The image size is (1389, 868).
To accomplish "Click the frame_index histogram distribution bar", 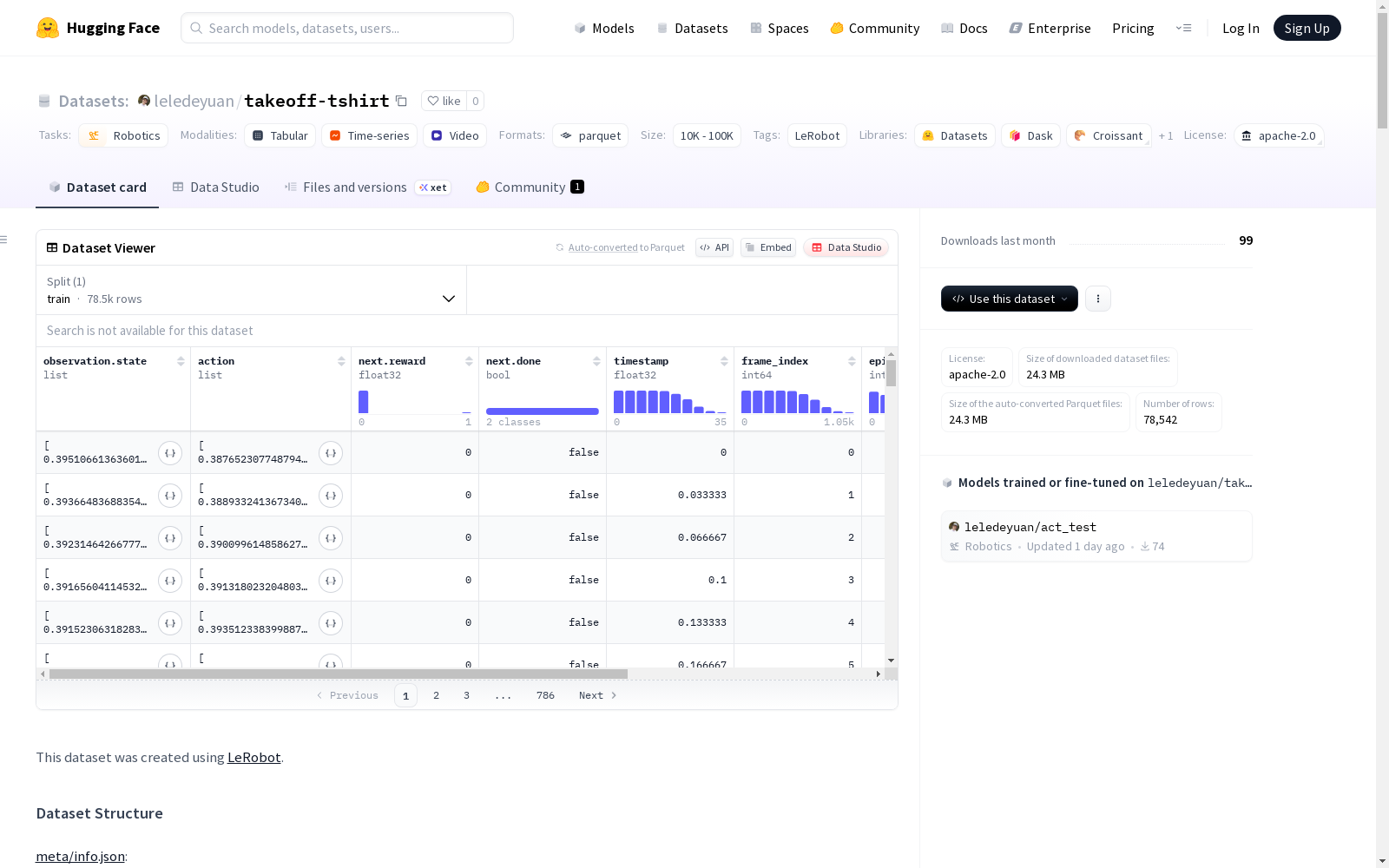I will pos(798,401).
